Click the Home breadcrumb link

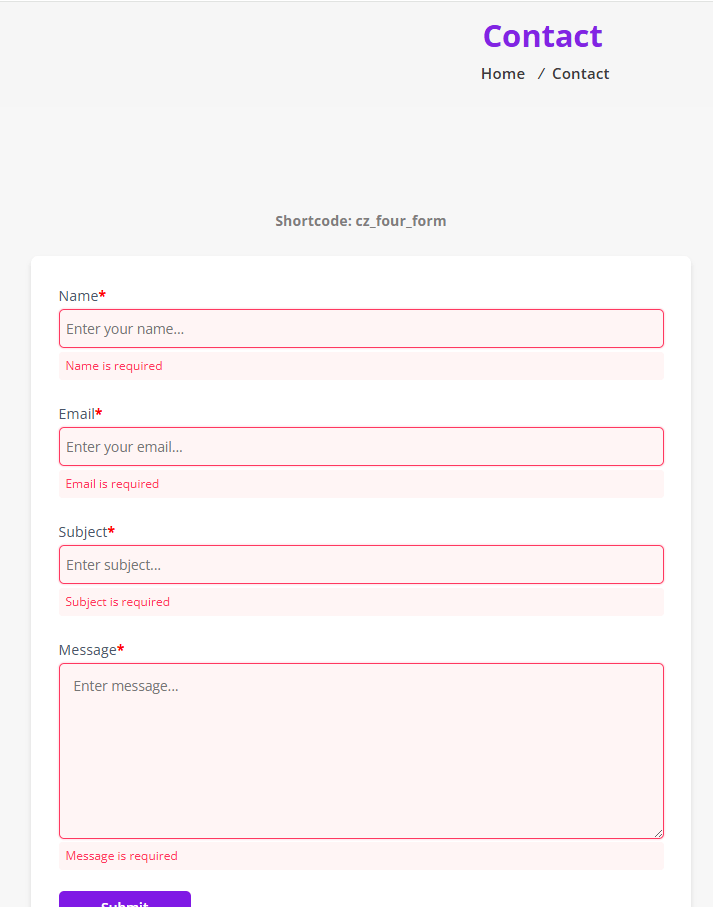pyautogui.click(x=502, y=74)
